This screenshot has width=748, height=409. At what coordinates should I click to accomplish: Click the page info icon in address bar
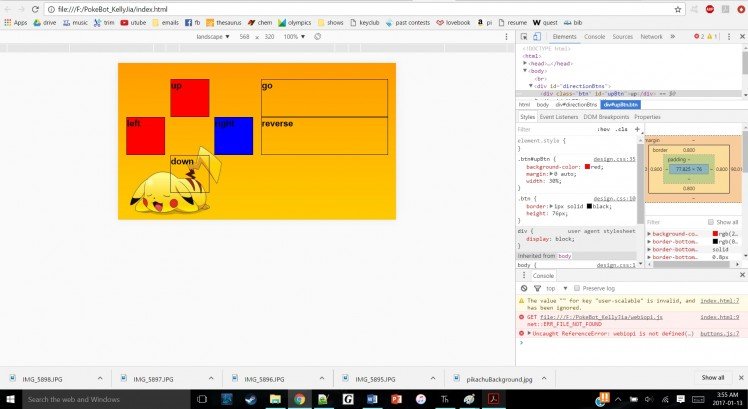[52, 9]
